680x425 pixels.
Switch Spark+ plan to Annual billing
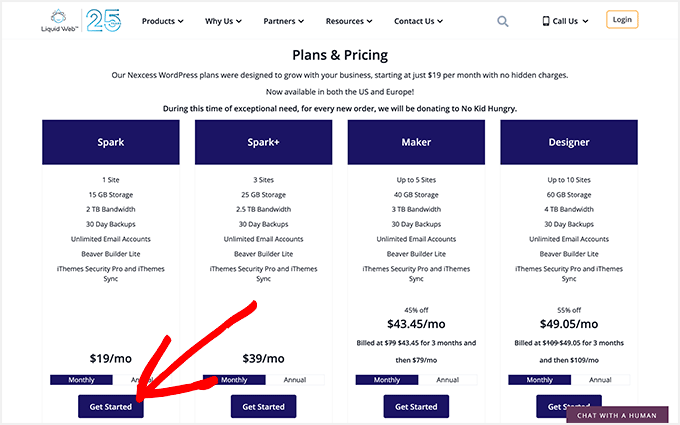[295, 380]
